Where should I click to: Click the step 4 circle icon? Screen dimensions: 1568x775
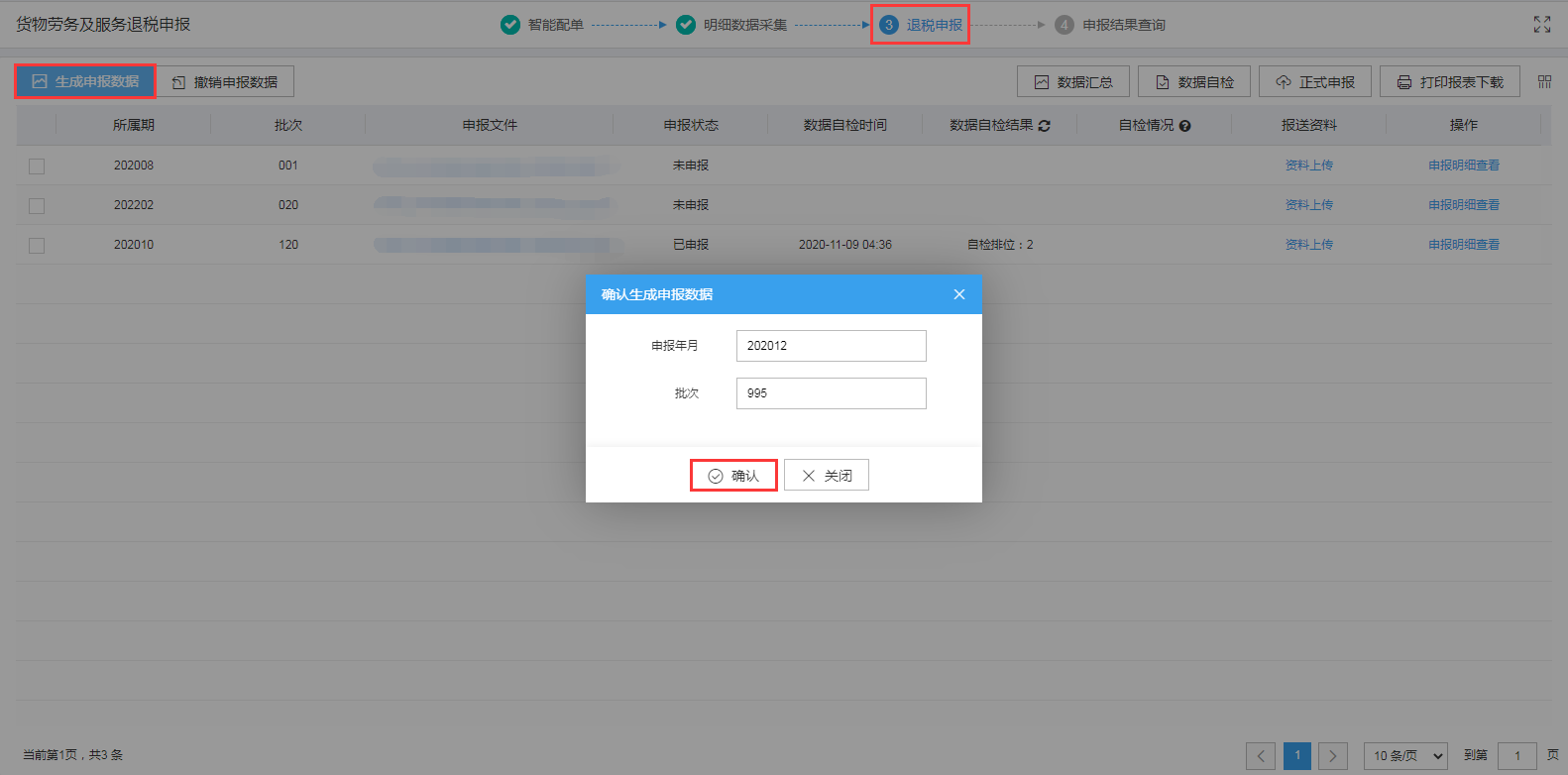coord(1064,25)
